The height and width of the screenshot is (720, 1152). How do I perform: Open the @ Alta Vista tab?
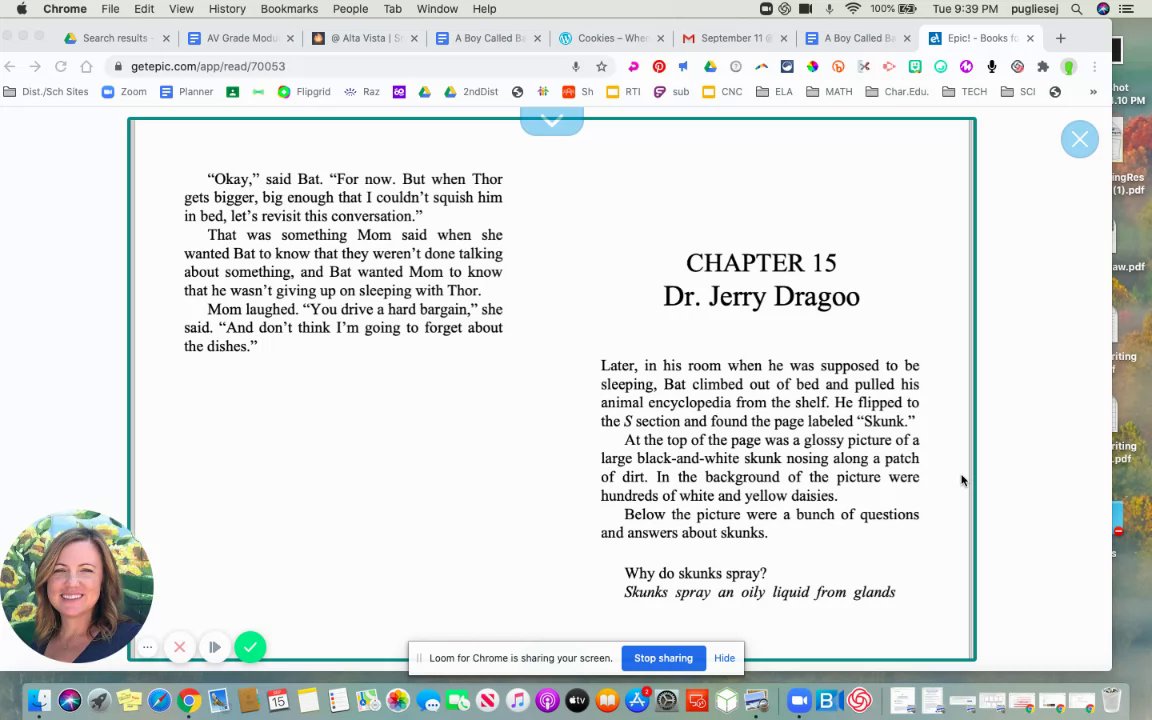point(365,38)
